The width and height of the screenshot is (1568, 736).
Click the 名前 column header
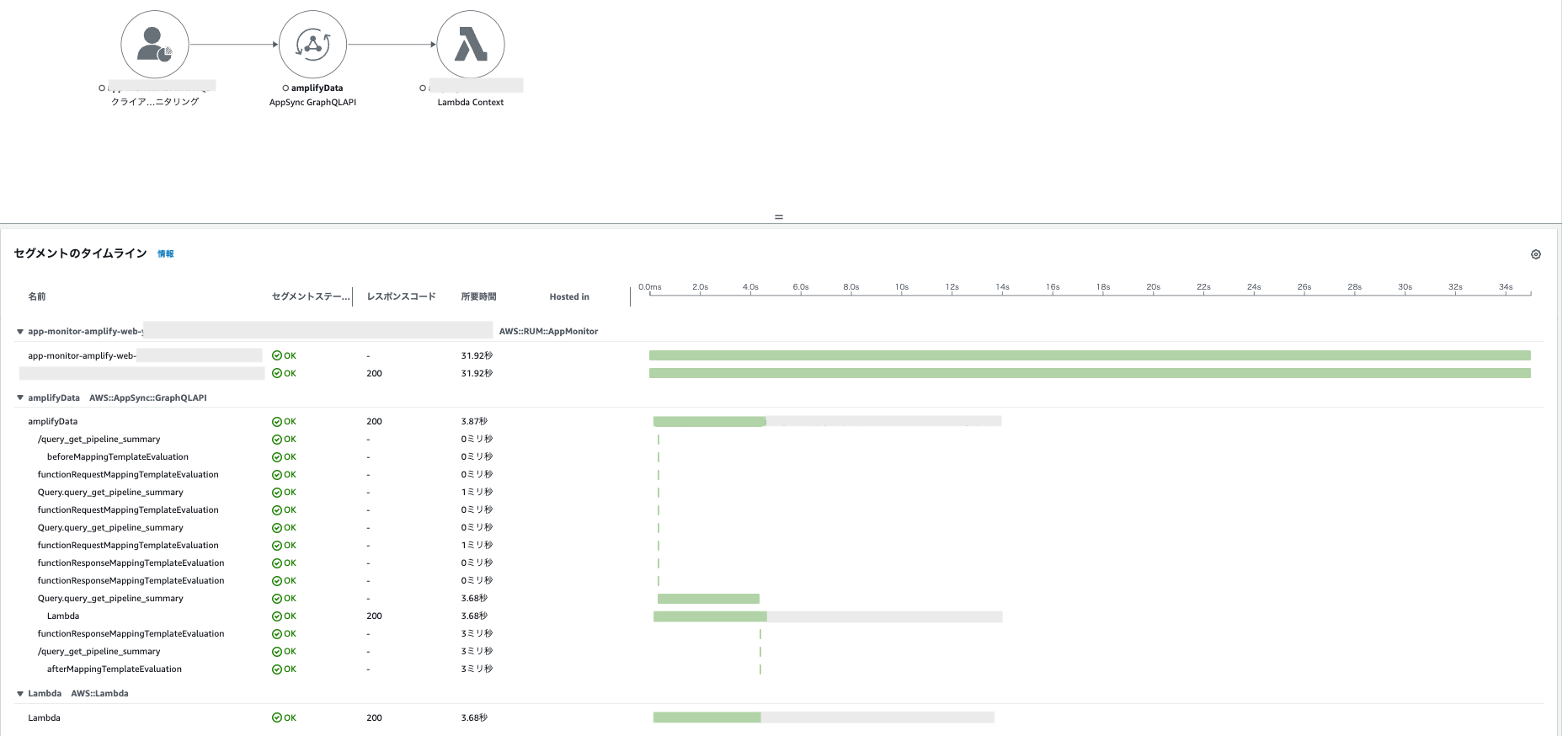[37, 296]
